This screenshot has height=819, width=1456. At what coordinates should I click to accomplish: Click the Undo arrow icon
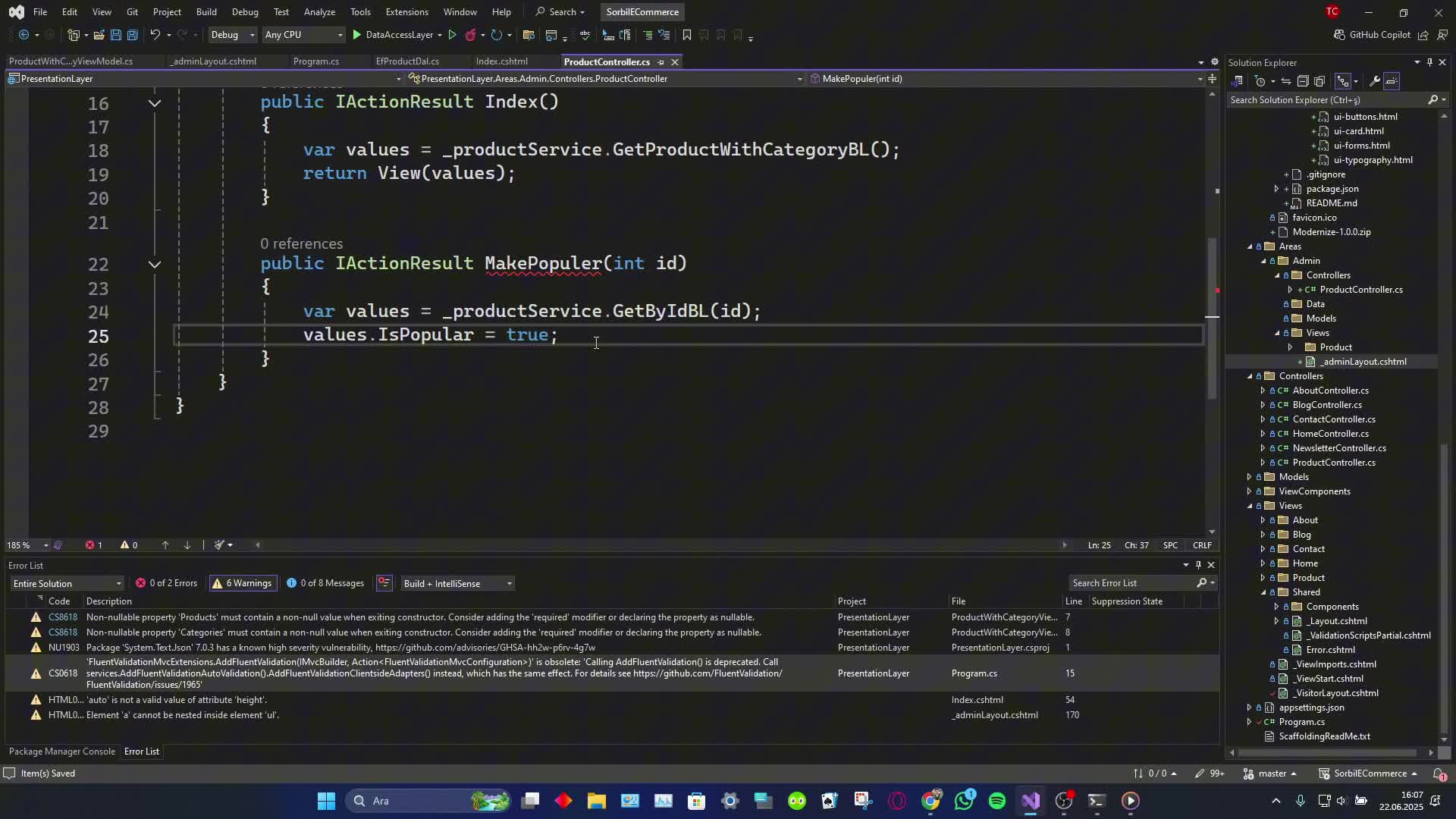point(155,35)
